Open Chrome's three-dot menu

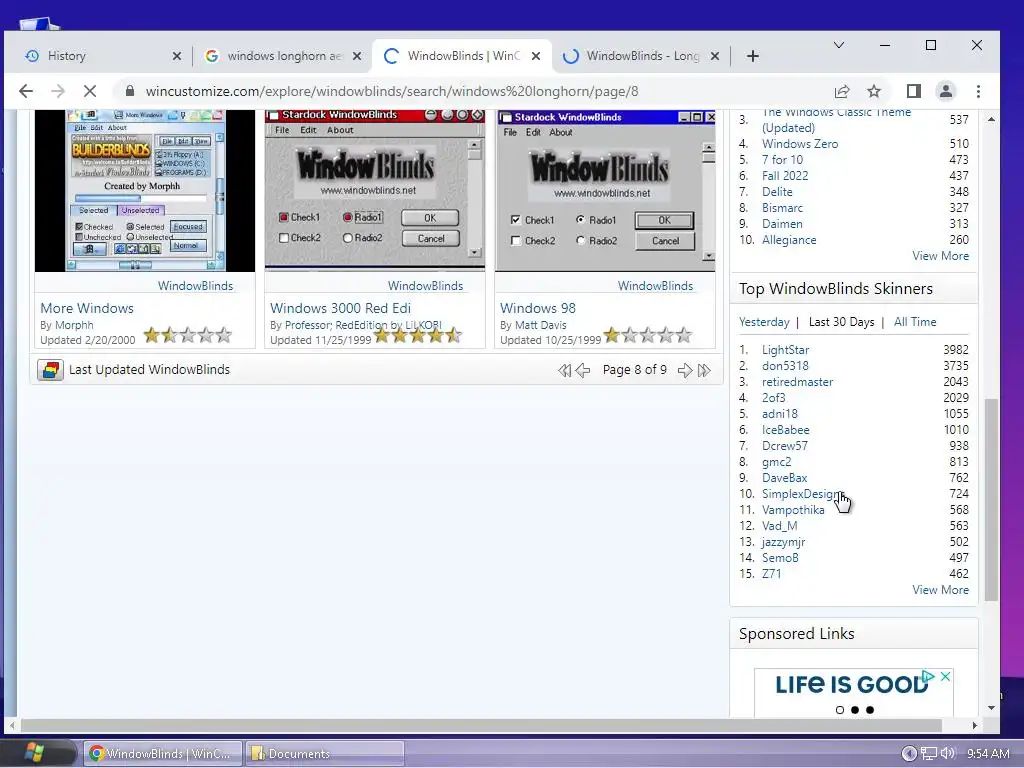point(978,91)
